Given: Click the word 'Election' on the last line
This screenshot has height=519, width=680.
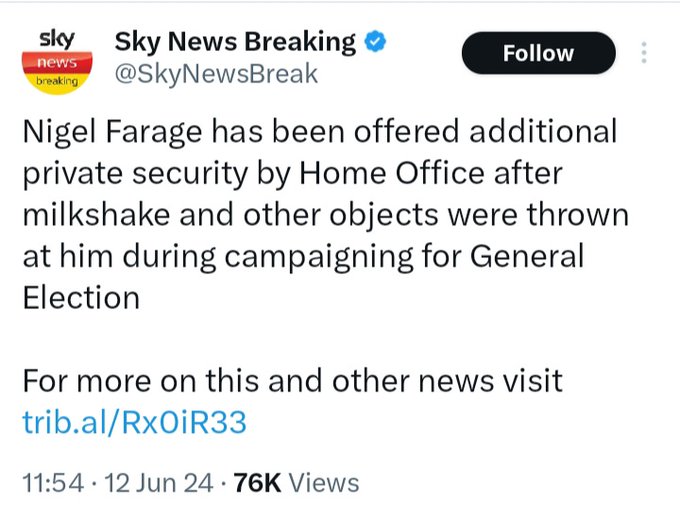Looking at the screenshot, I should [81, 298].
